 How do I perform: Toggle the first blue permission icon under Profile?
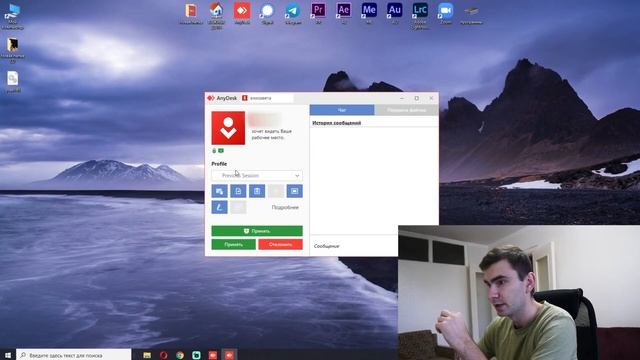[x=220, y=191]
